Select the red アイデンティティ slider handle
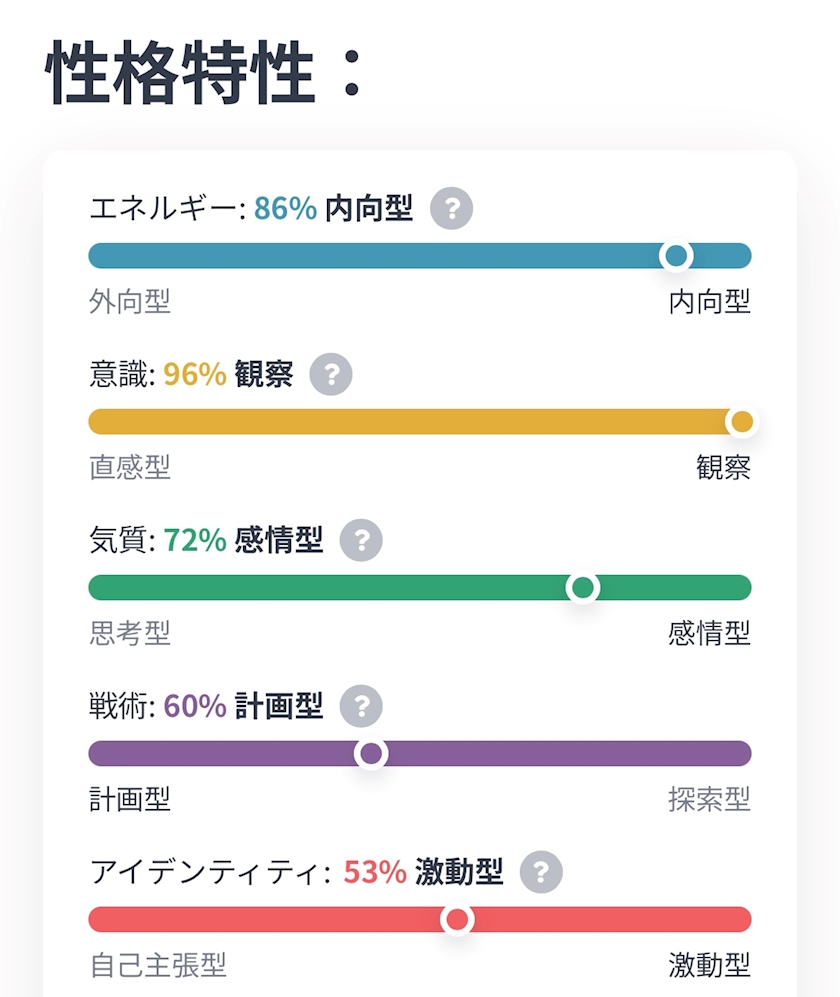Image resolution: width=840 pixels, height=997 pixels. pos(457,919)
